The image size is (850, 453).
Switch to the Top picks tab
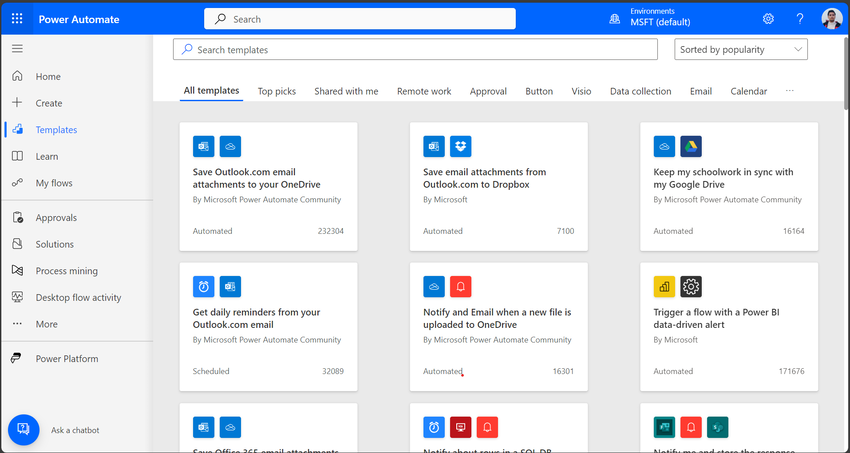[x=277, y=91]
